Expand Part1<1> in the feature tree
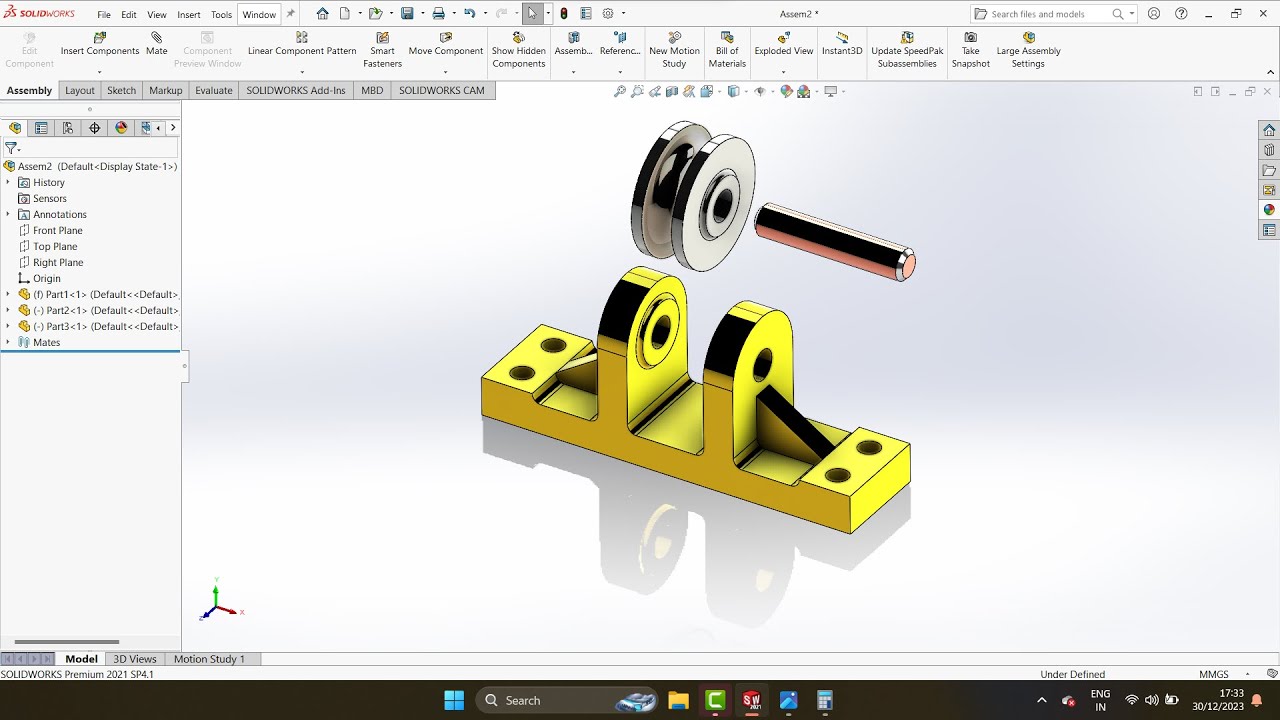This screenshot has height=720, width=1280. click(x=8, y=294)
